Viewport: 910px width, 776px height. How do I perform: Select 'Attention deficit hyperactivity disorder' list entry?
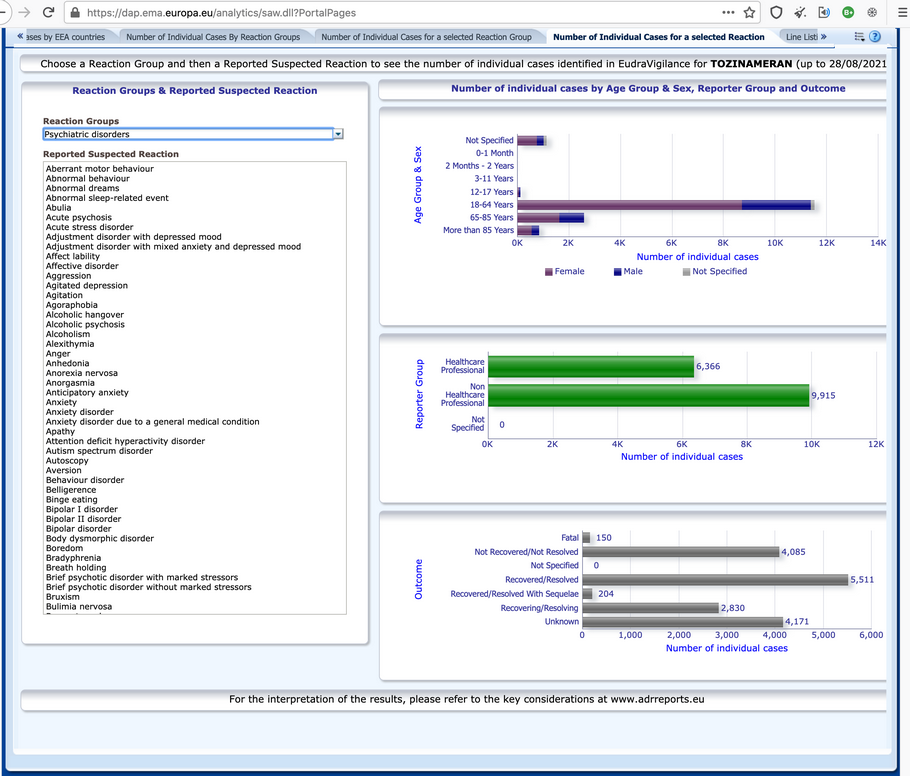pos(125,441)
